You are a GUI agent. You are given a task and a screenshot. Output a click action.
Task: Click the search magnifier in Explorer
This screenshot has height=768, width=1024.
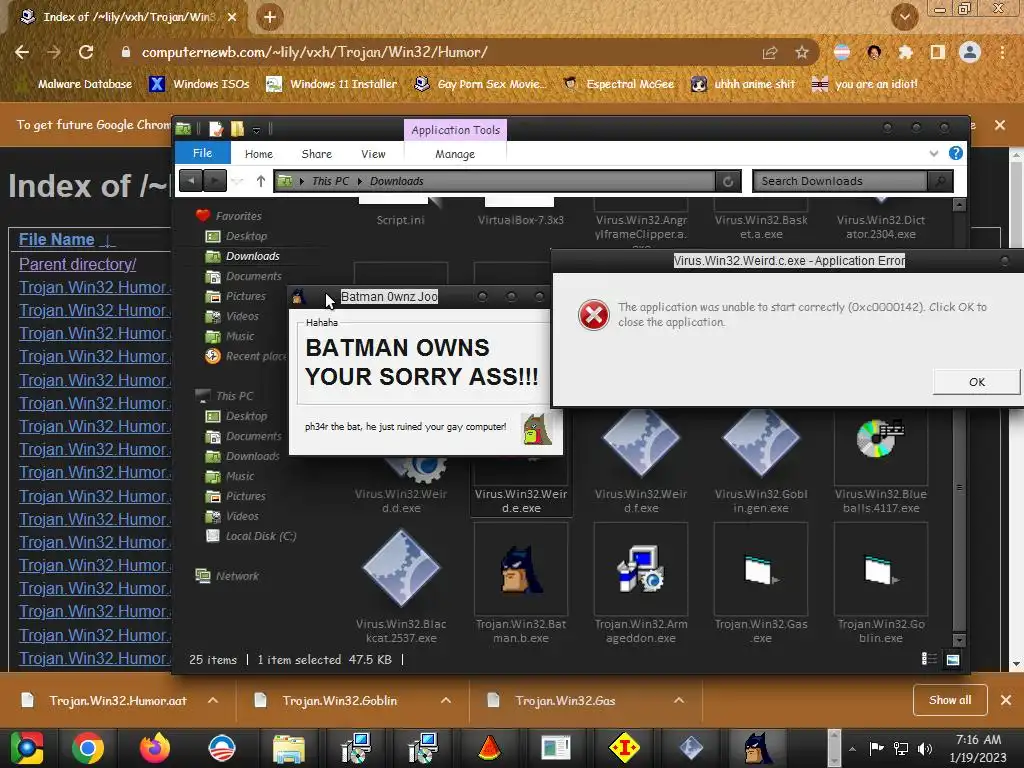click(x=940, y=181)
